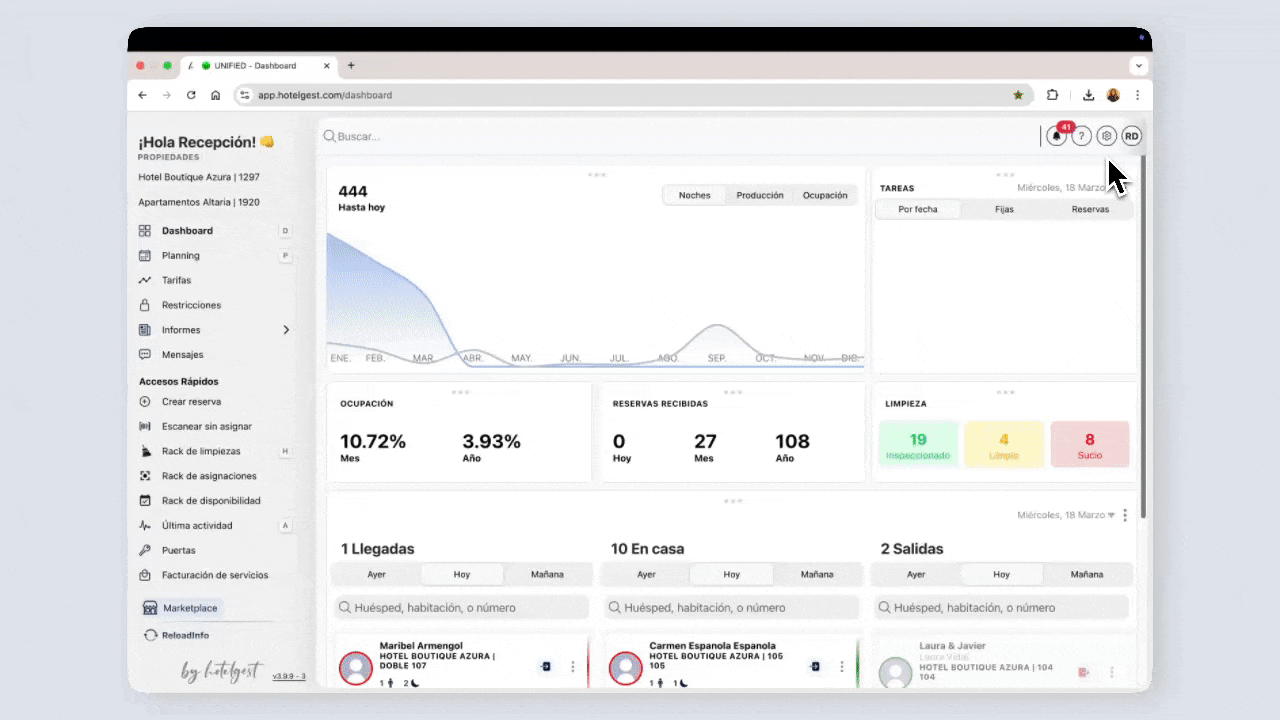Click check-in icon for Maribel Armengol
The width and height of the screenshot is (1280, 720).
tap(546, 667)
